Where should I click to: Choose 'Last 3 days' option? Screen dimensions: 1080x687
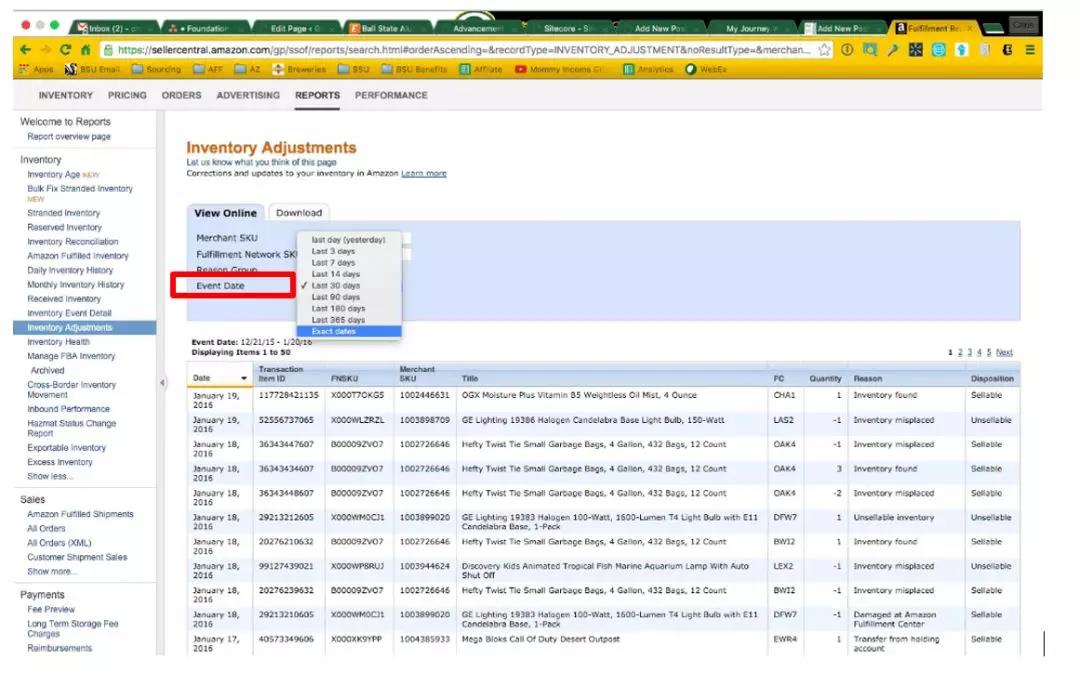point(349,252)
